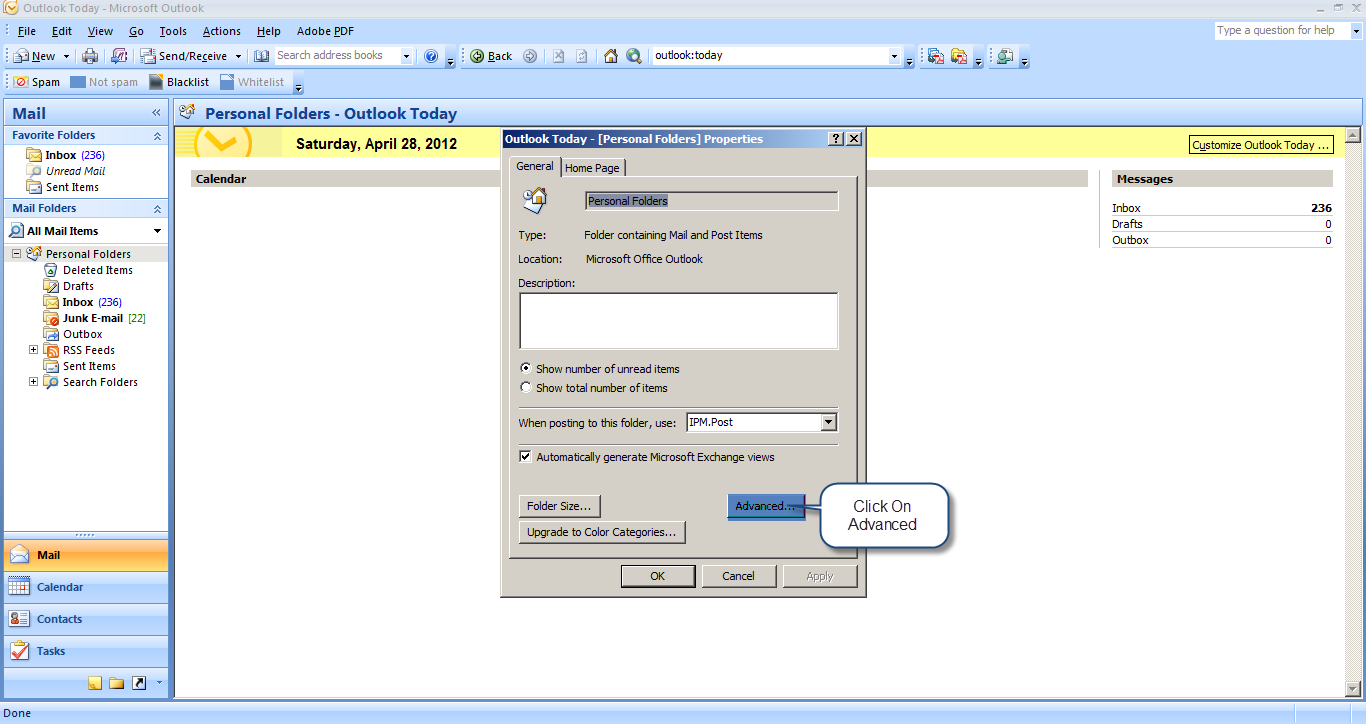Switch to the Home Page tab
Image resolution: width=1366 pixels, height=724 pixels.
pos(592,168)
